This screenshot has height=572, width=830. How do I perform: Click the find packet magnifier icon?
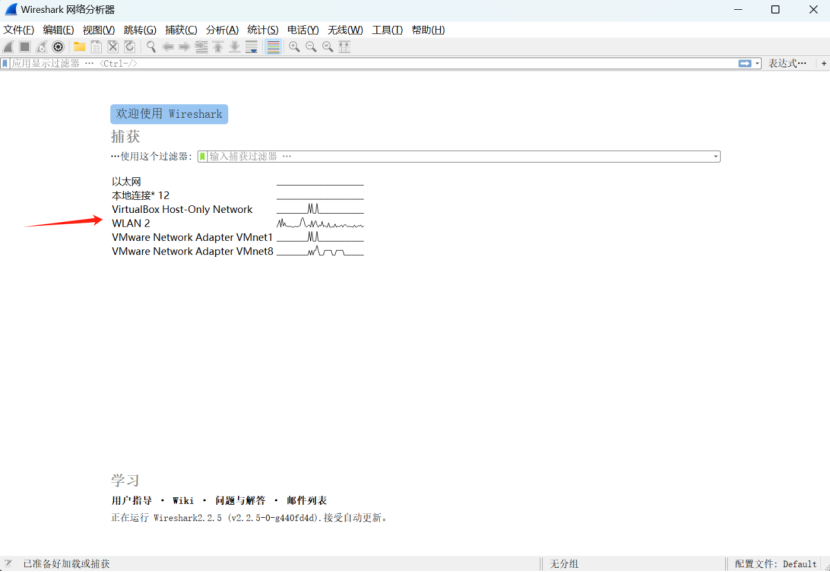[x=151, y=47]
